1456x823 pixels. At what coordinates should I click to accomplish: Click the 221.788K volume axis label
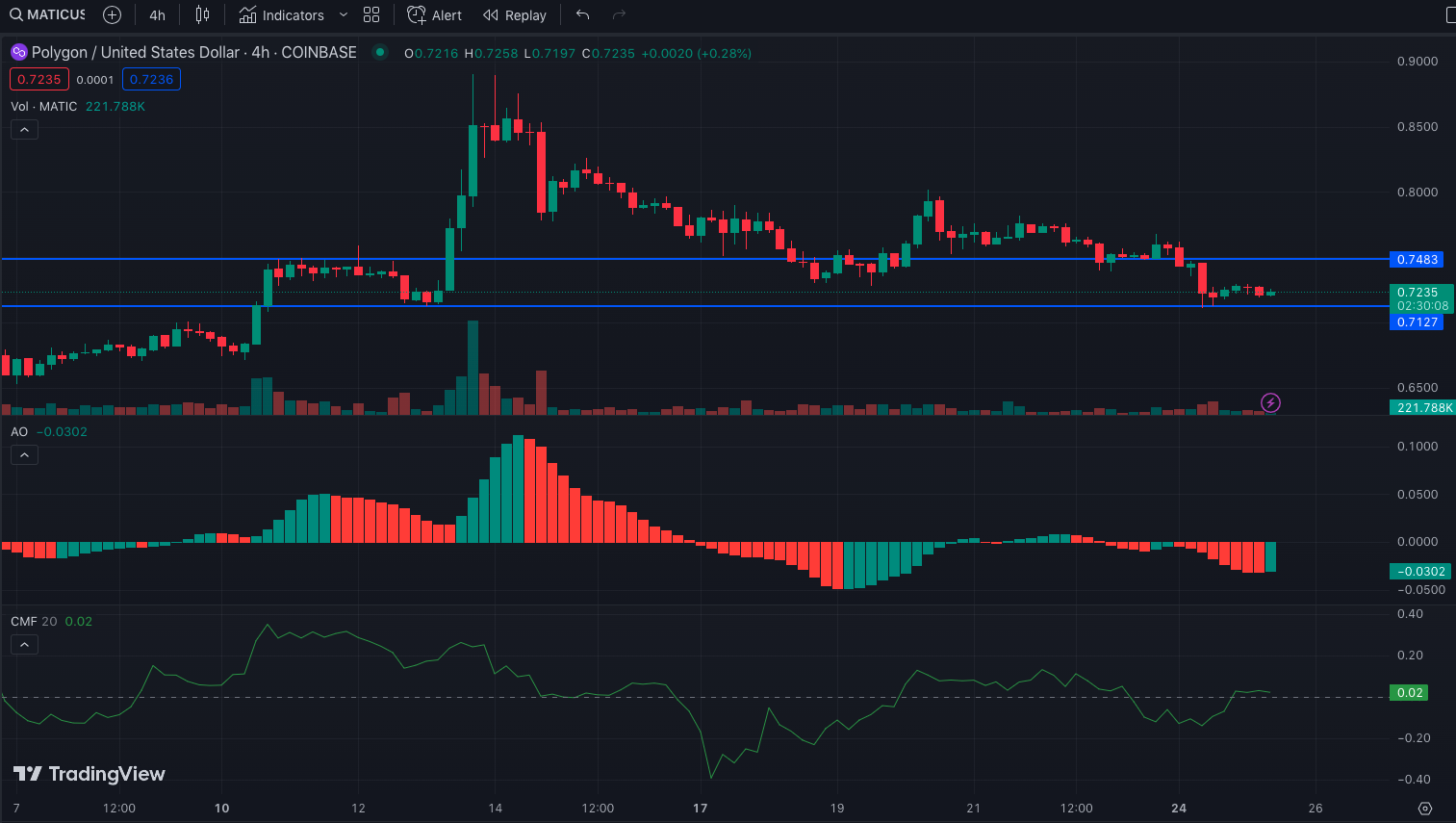(x=1422, y=407)
